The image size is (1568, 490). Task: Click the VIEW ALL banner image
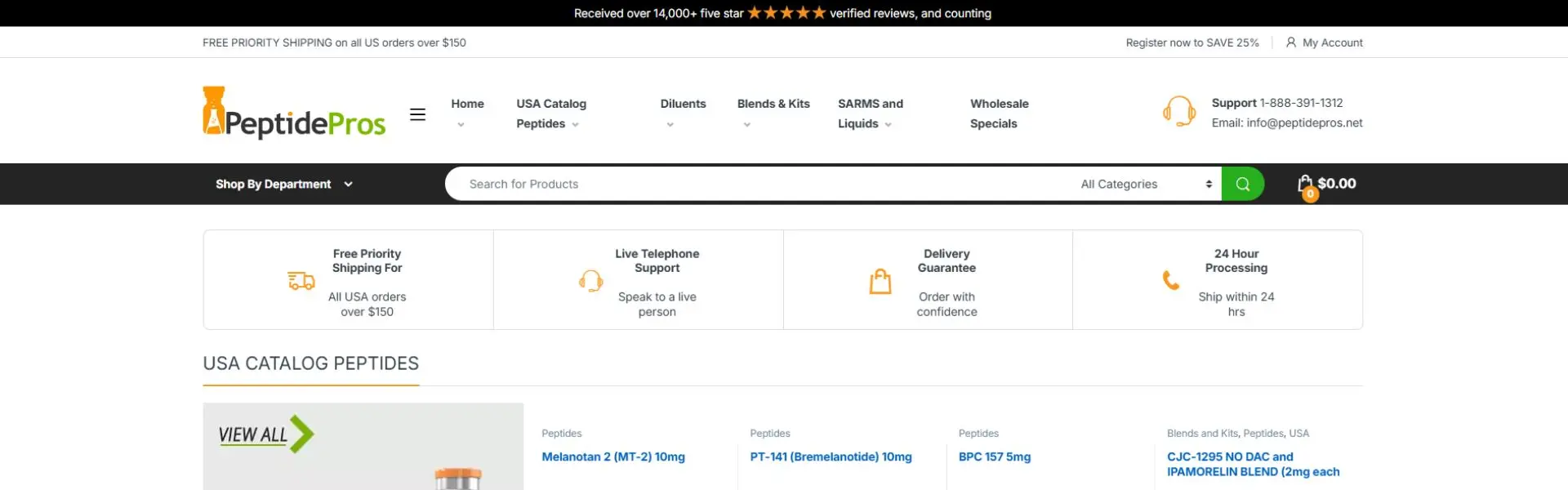tap(363, 446)
